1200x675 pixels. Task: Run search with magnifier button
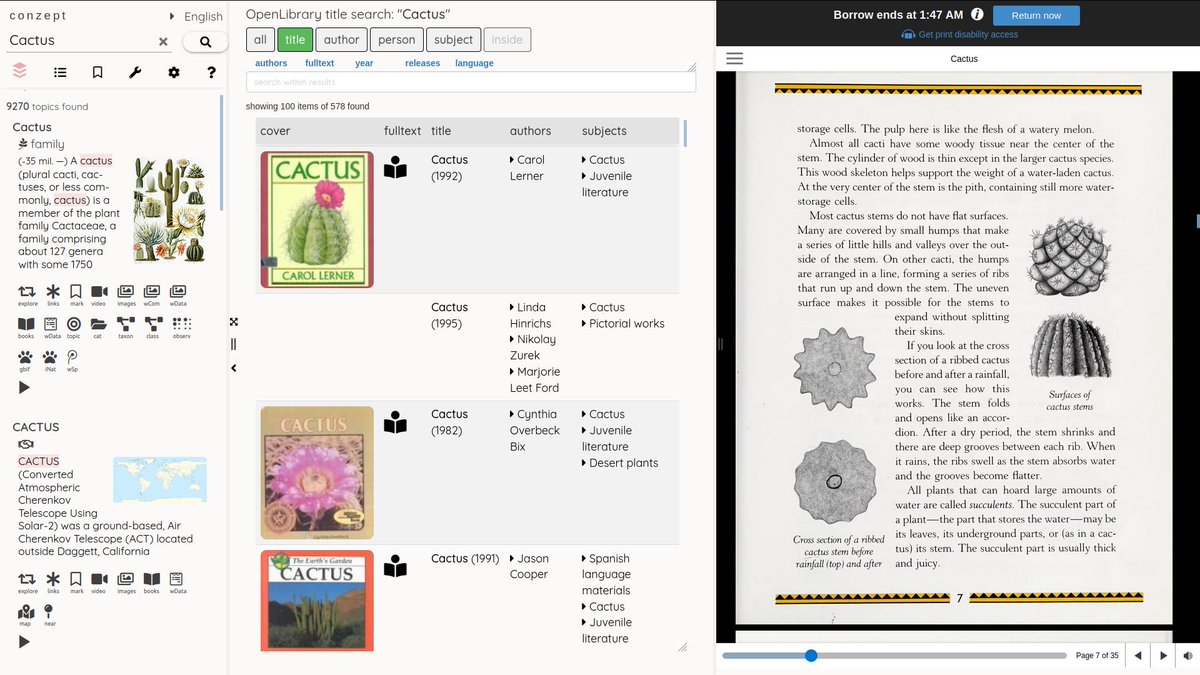click(205, 41)
